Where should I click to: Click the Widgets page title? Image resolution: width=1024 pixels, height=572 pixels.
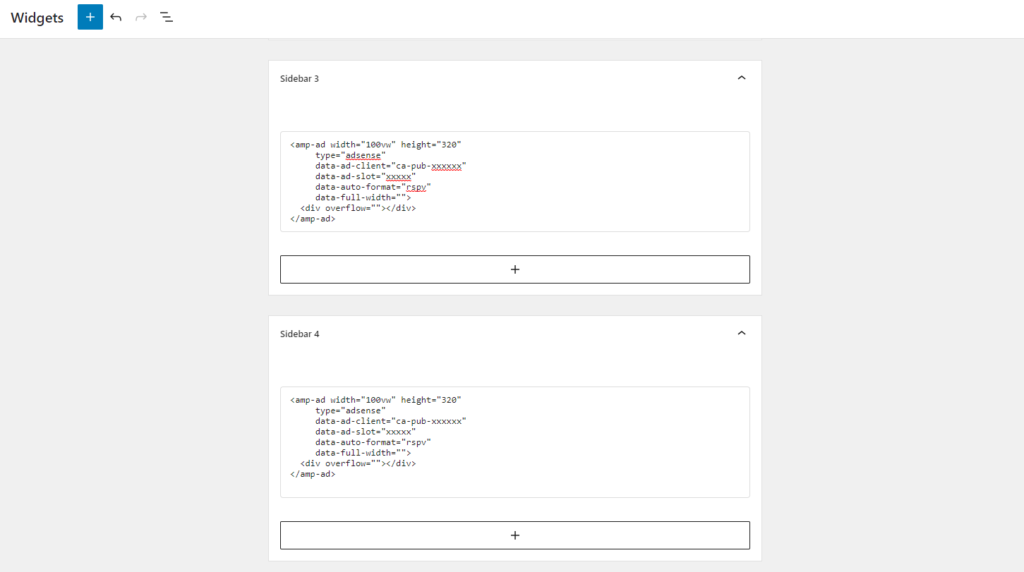tap(37, 18)
